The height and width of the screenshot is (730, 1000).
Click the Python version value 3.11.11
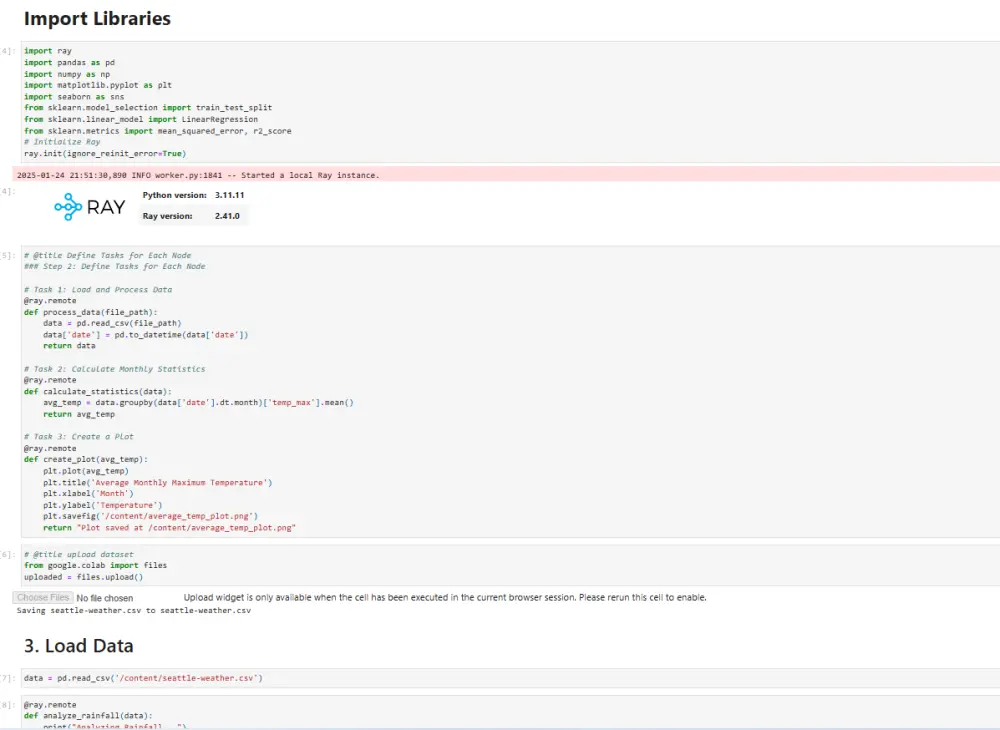230,195
